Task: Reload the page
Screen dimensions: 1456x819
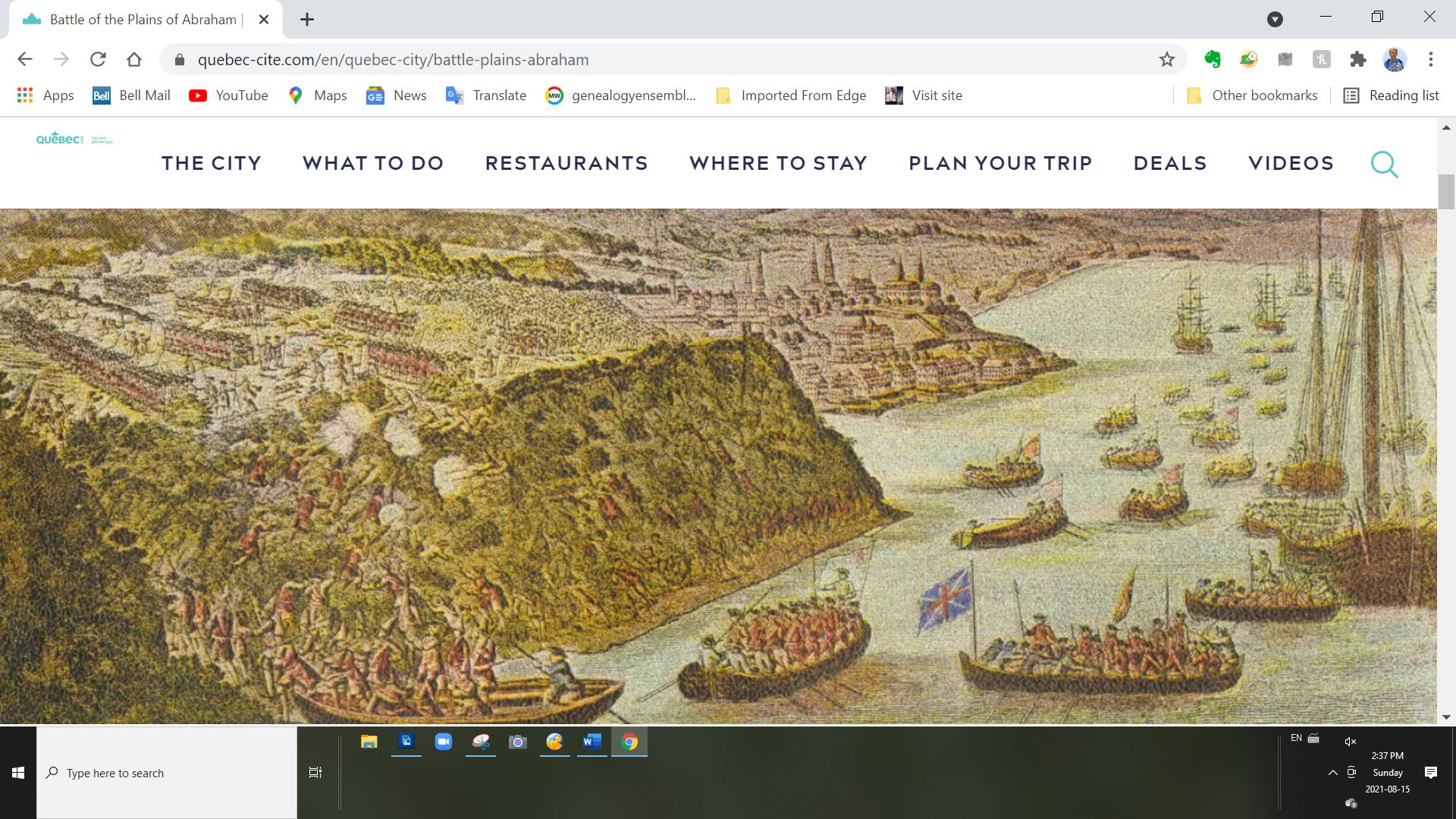Action: pyautogui.click(x=98, y=59)
